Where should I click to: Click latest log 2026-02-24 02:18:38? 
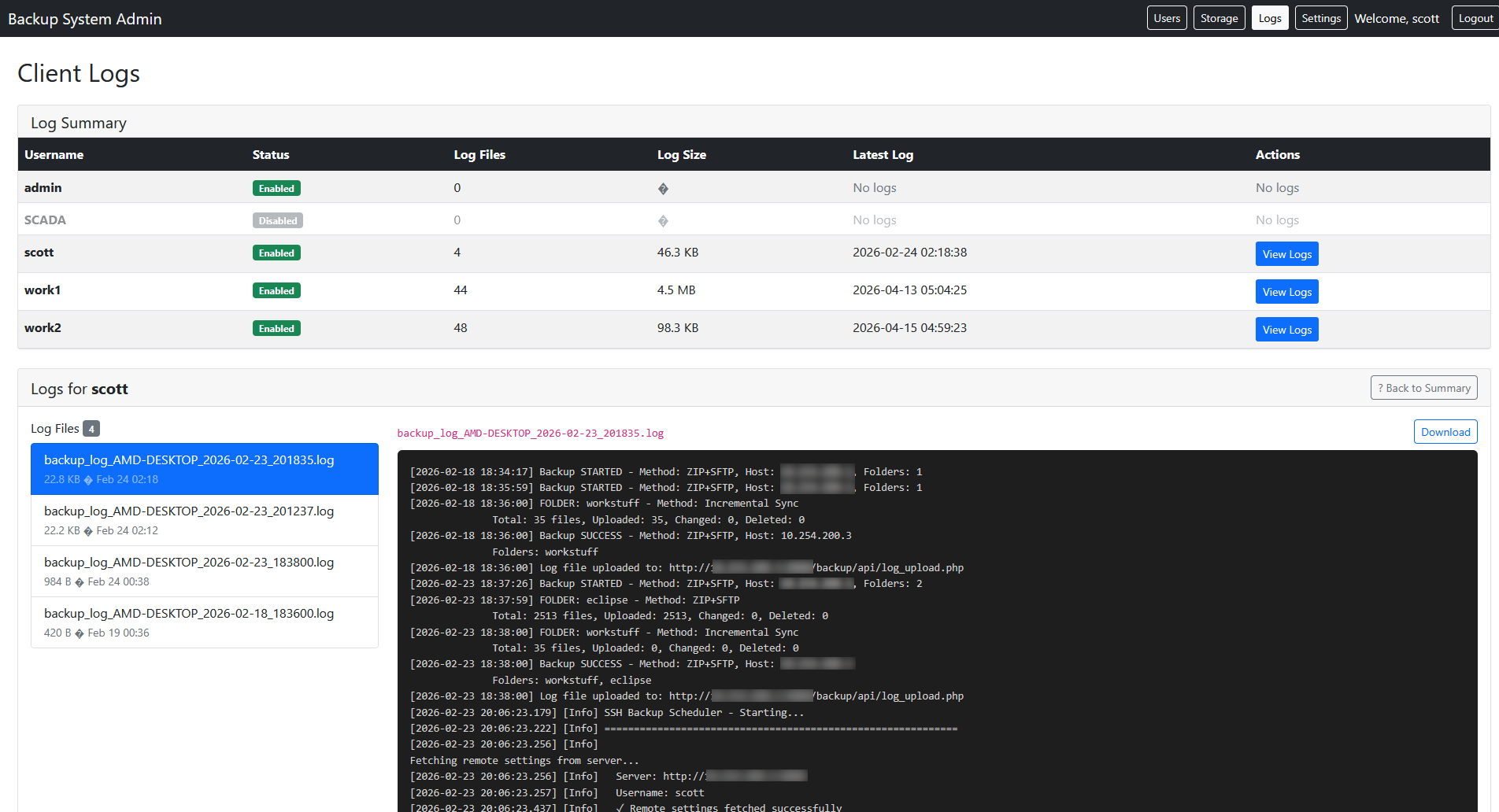click(x=909, y=252)
